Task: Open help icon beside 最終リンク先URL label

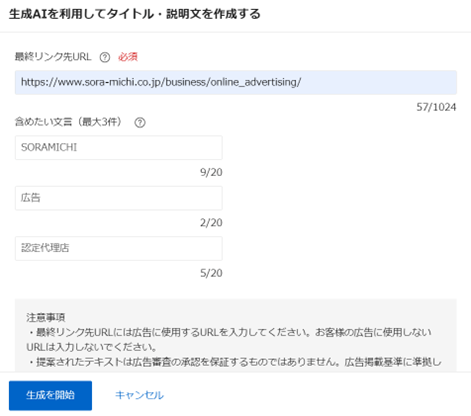Action: tap(105, 57)
